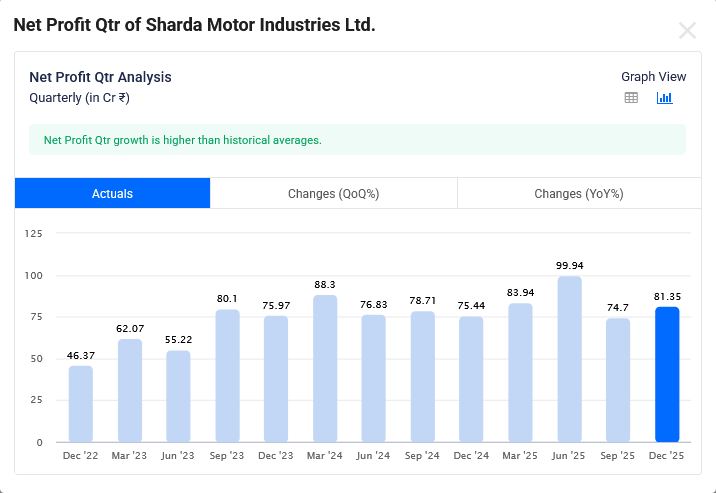
Task: Switch to Changes (YoY%) tab
Action: [578, 193]
